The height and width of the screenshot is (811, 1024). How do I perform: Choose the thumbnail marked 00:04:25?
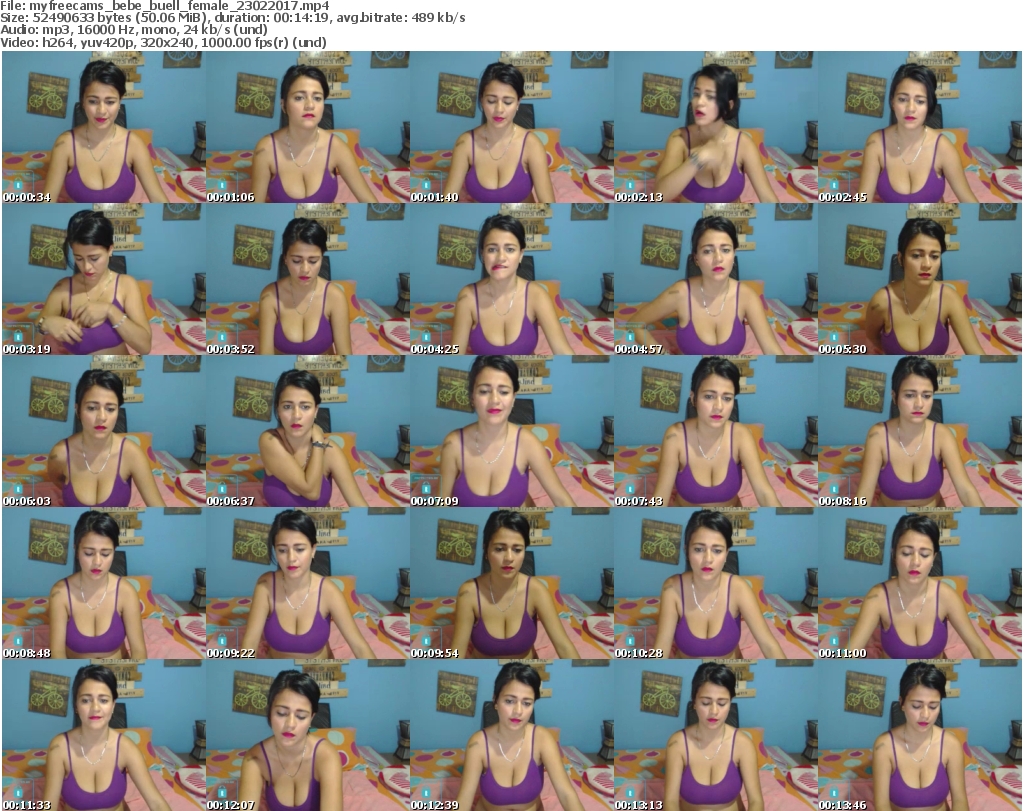[511, 279]
